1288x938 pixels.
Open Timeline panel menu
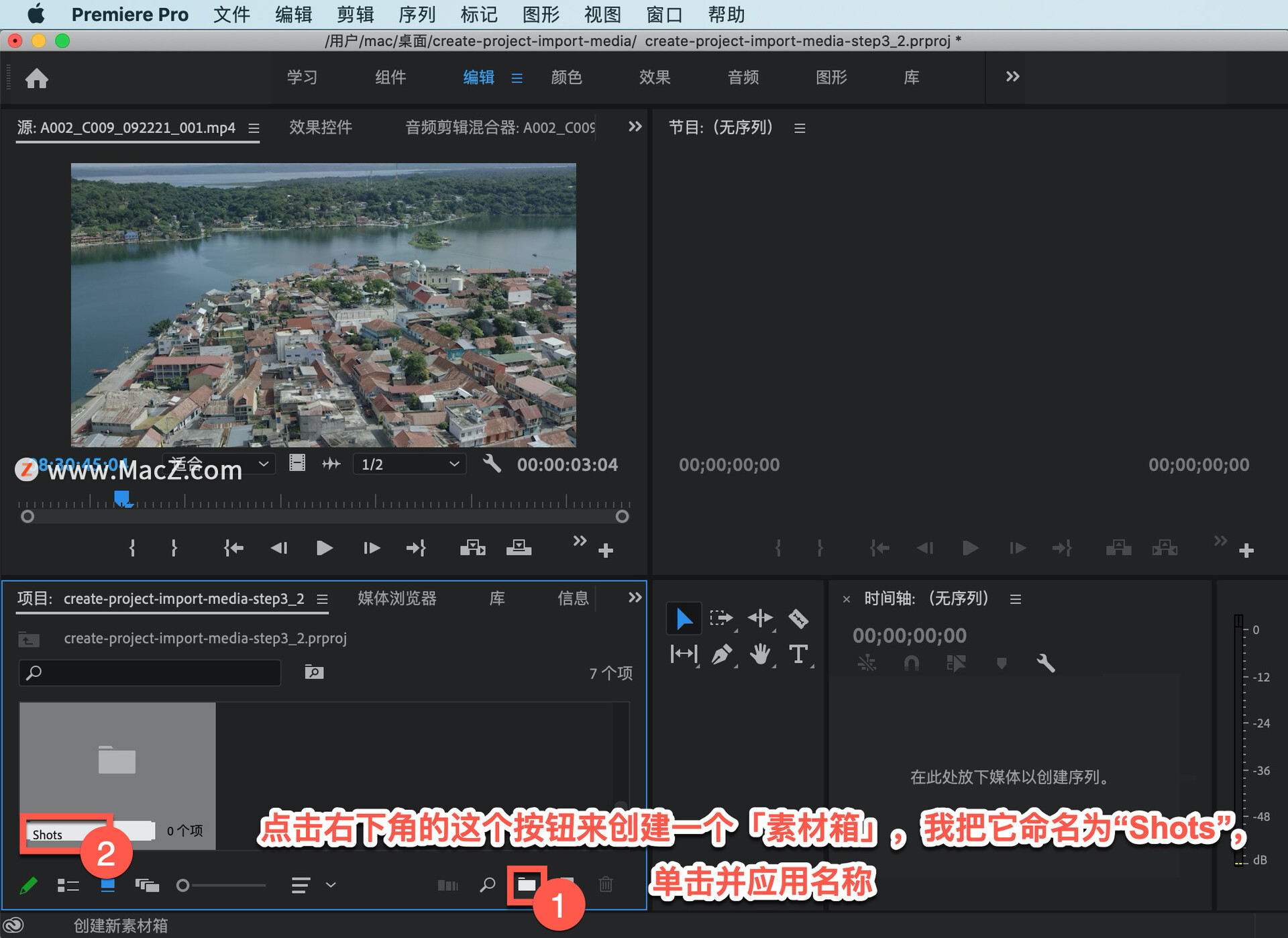pyautogui.click(x=1016, y=598)
